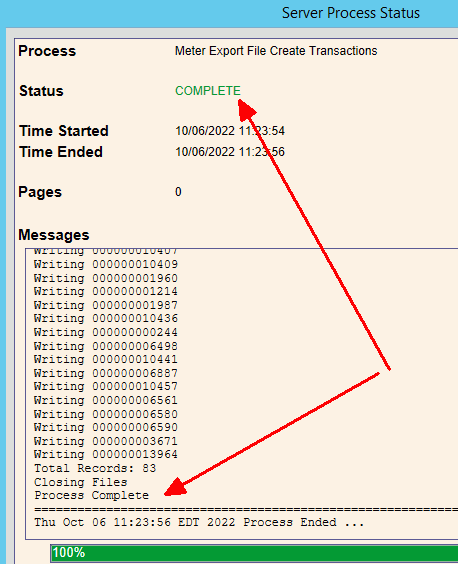Click message line 'Writing 000000010441'

[x=106, y=359]
